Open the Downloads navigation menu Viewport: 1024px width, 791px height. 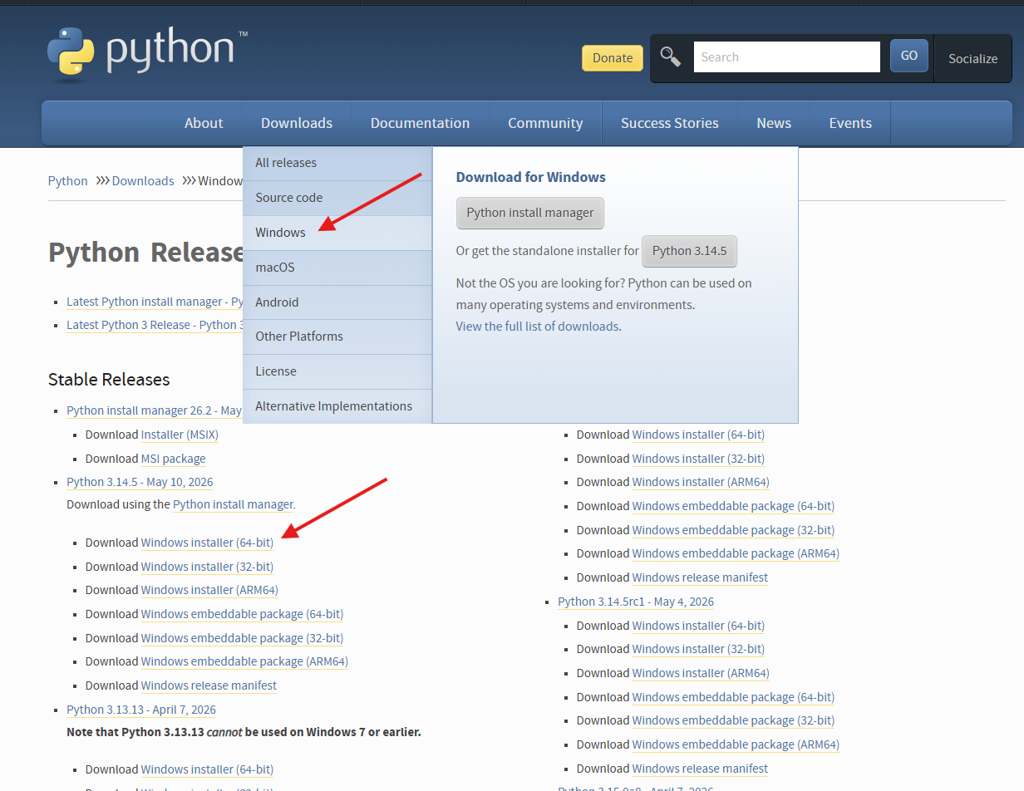pos(296,123)
